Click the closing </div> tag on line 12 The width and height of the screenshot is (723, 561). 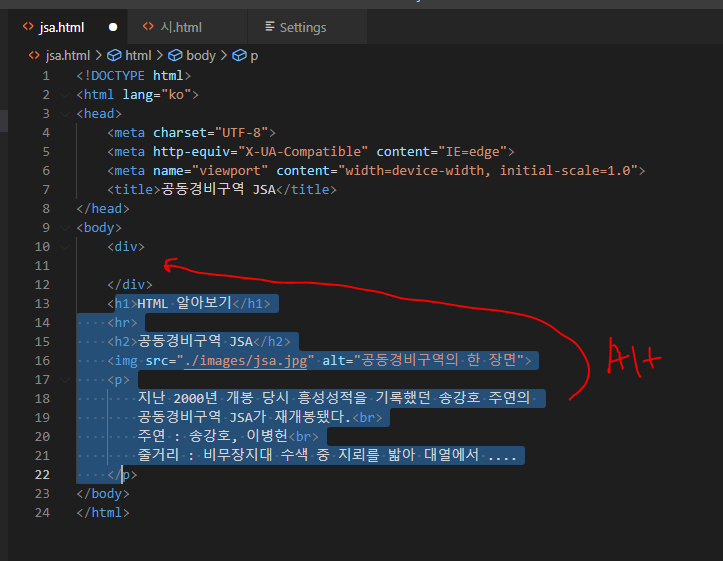(x=130, y=284)
